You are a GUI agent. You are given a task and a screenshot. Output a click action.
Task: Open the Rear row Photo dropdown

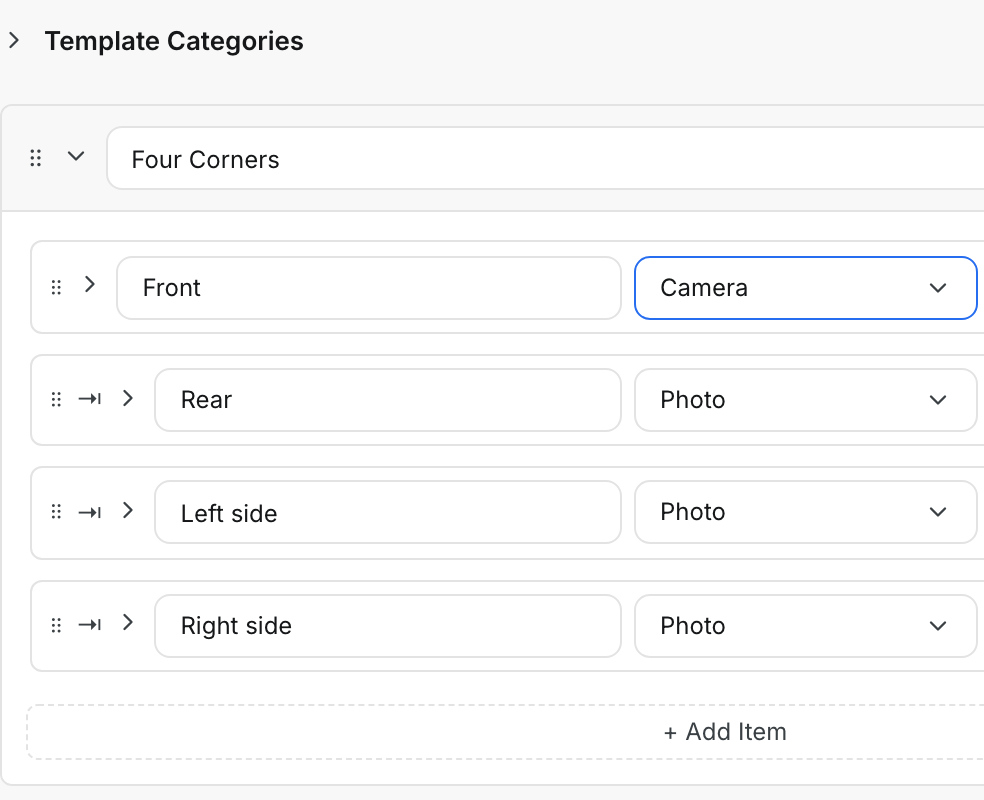pos(806,400)
